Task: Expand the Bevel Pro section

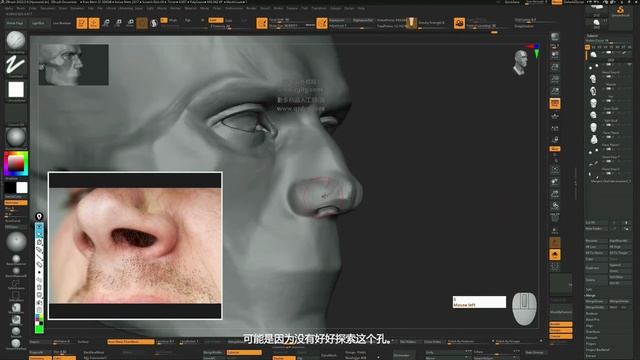Action: coord(593,320)
